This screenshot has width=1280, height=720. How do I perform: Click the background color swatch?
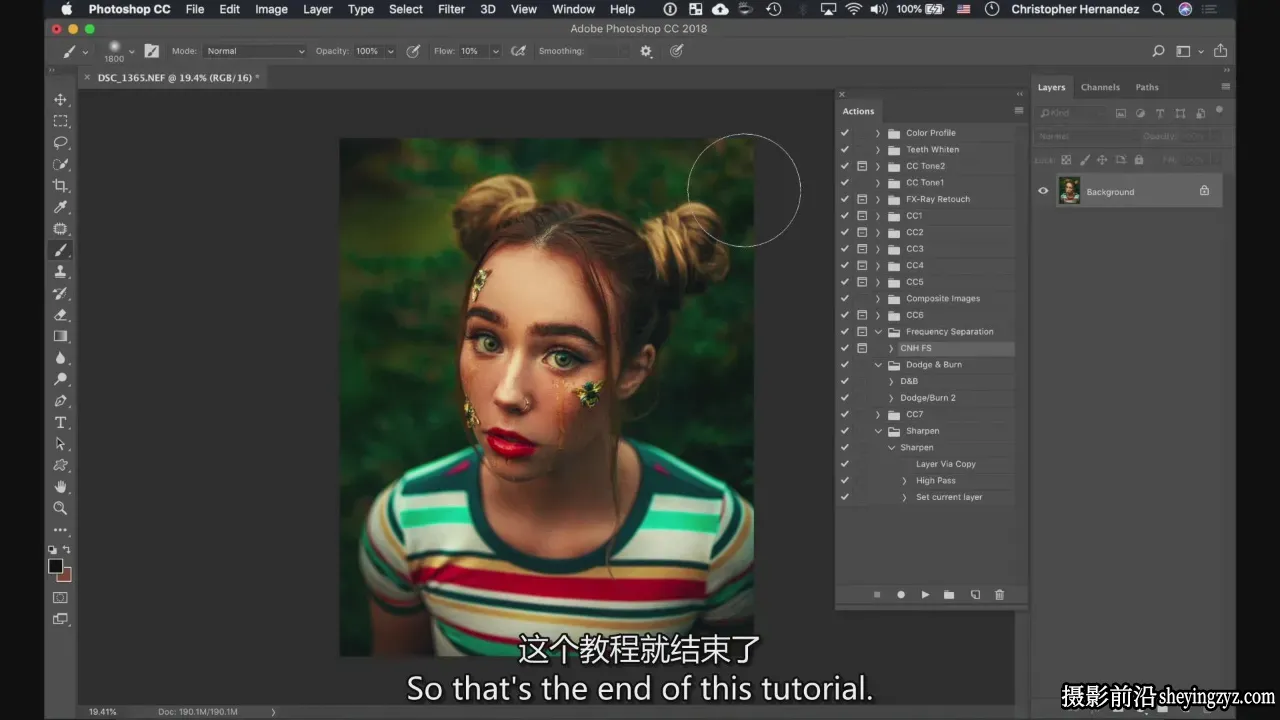(66, 575)
